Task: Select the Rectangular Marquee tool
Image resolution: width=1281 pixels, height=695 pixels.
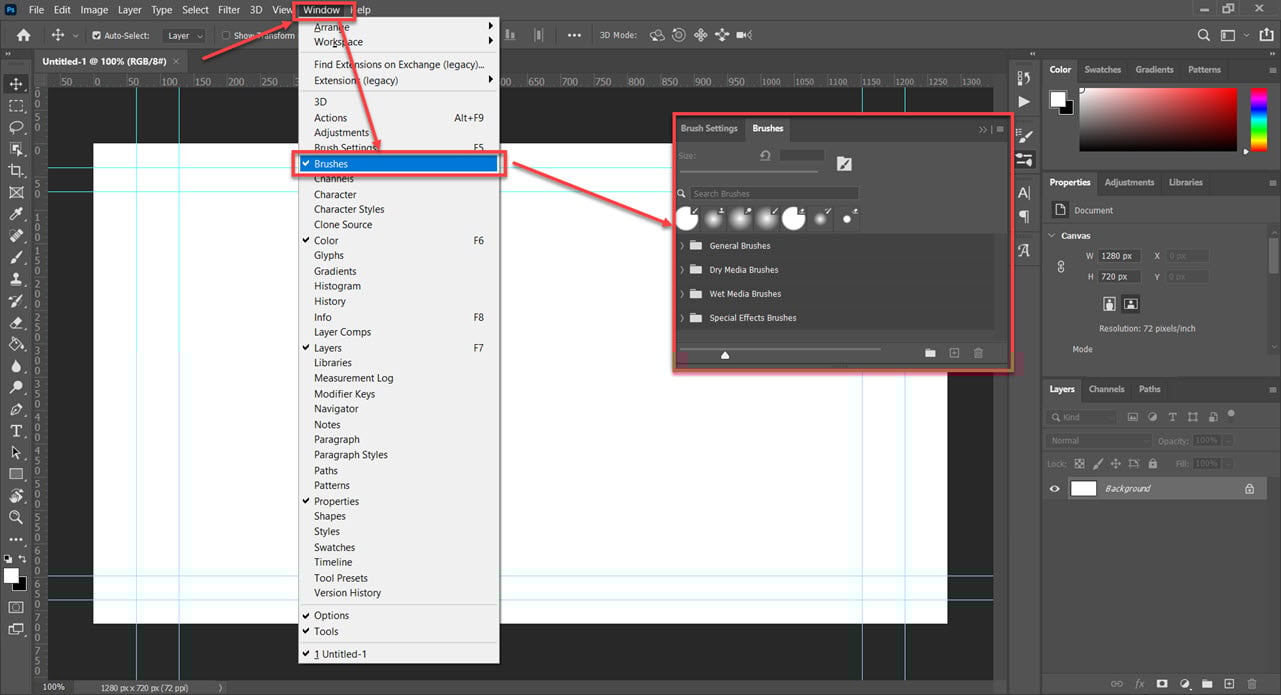Action: tap(16, 106)
